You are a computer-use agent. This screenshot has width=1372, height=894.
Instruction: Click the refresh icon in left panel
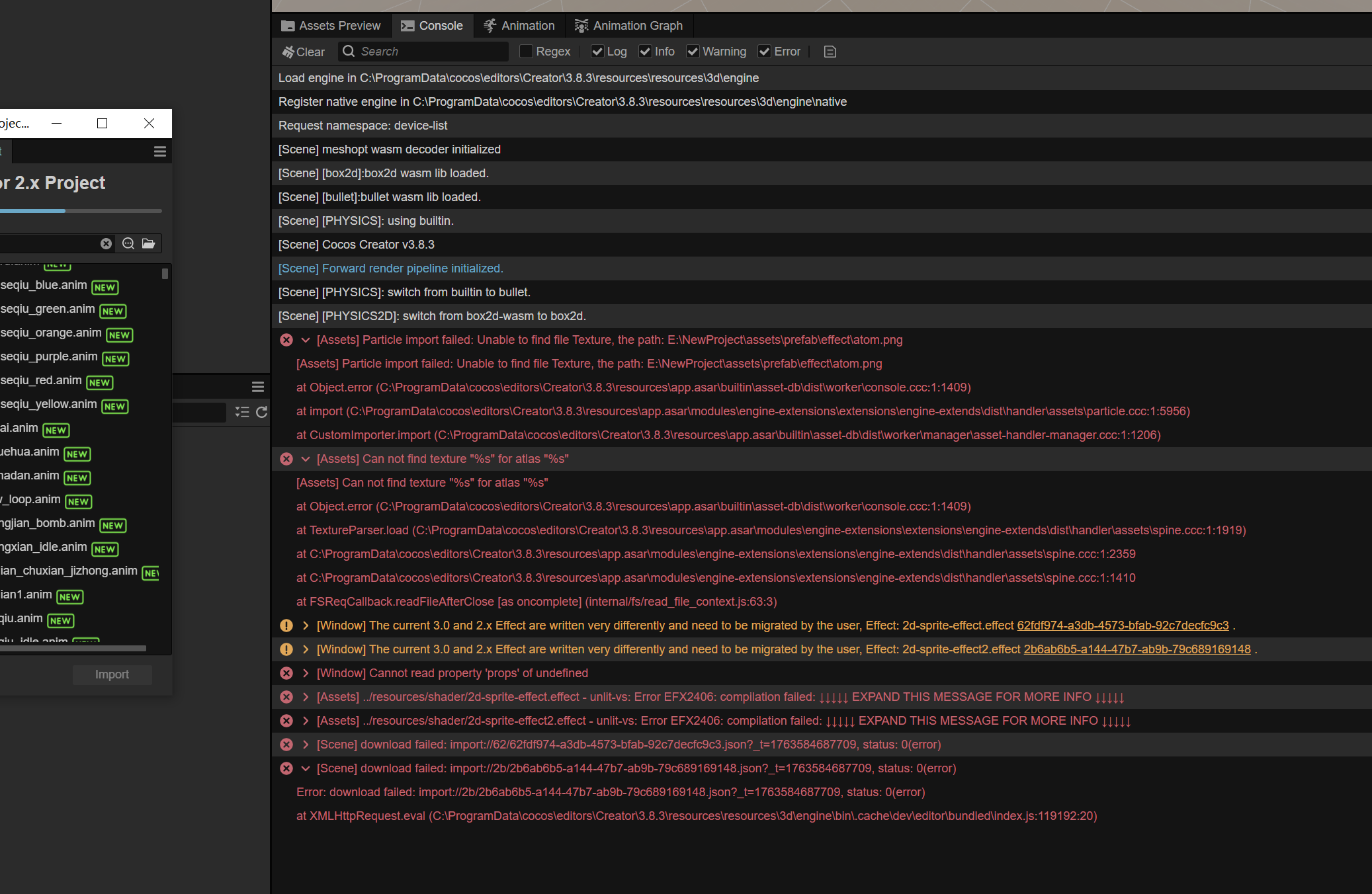[261, 412]
